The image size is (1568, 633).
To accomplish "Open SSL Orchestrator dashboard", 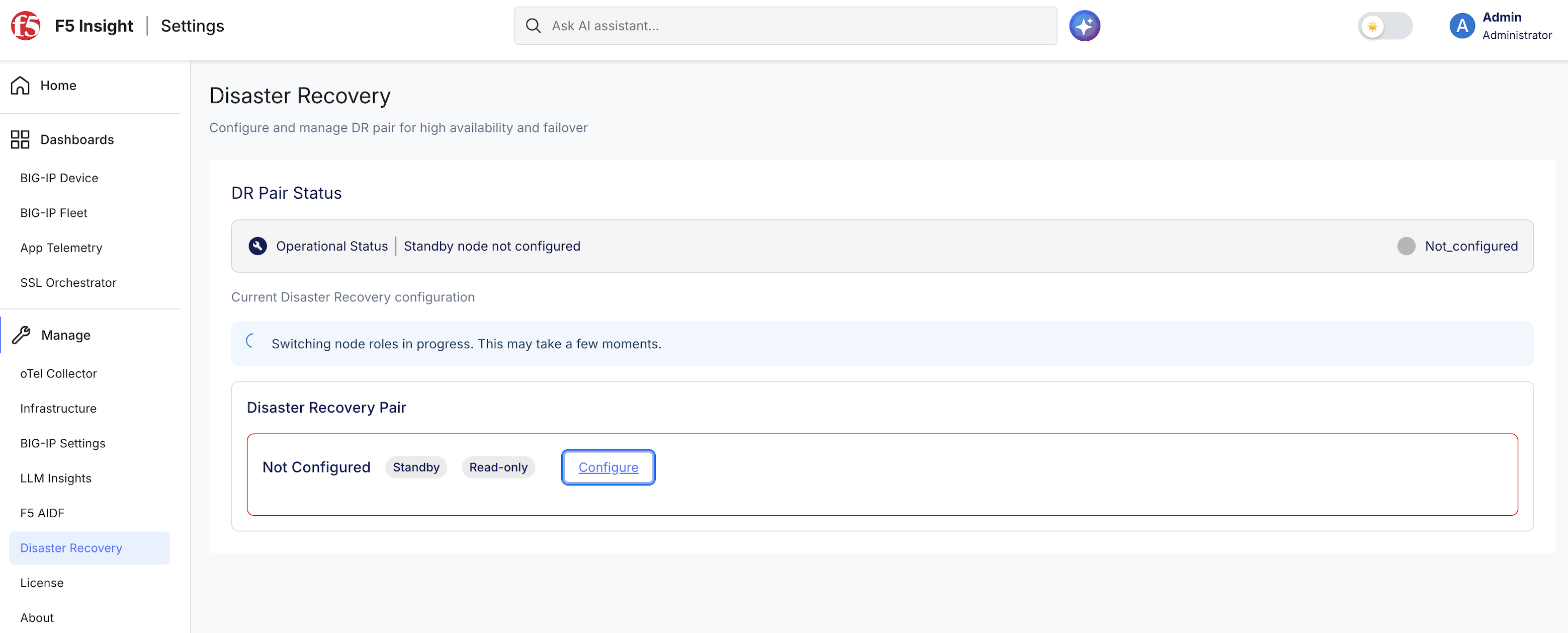I will [x=68, y=283].
